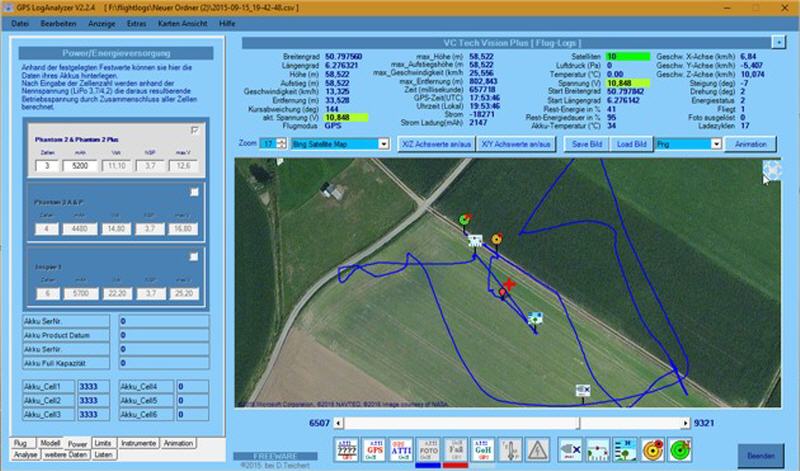Click the timeline right scroll arrow

click(685, 423)
